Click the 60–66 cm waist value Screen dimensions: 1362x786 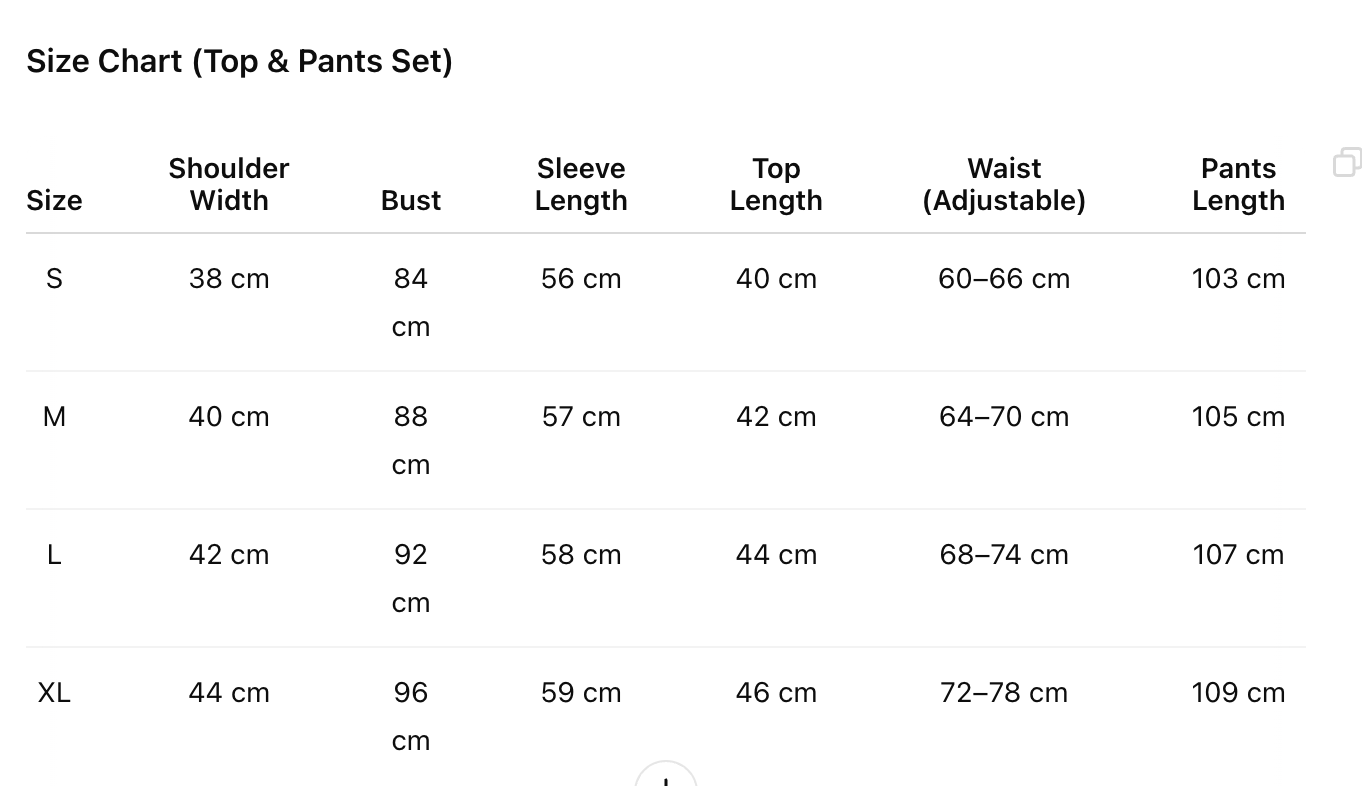(1004, 278)
